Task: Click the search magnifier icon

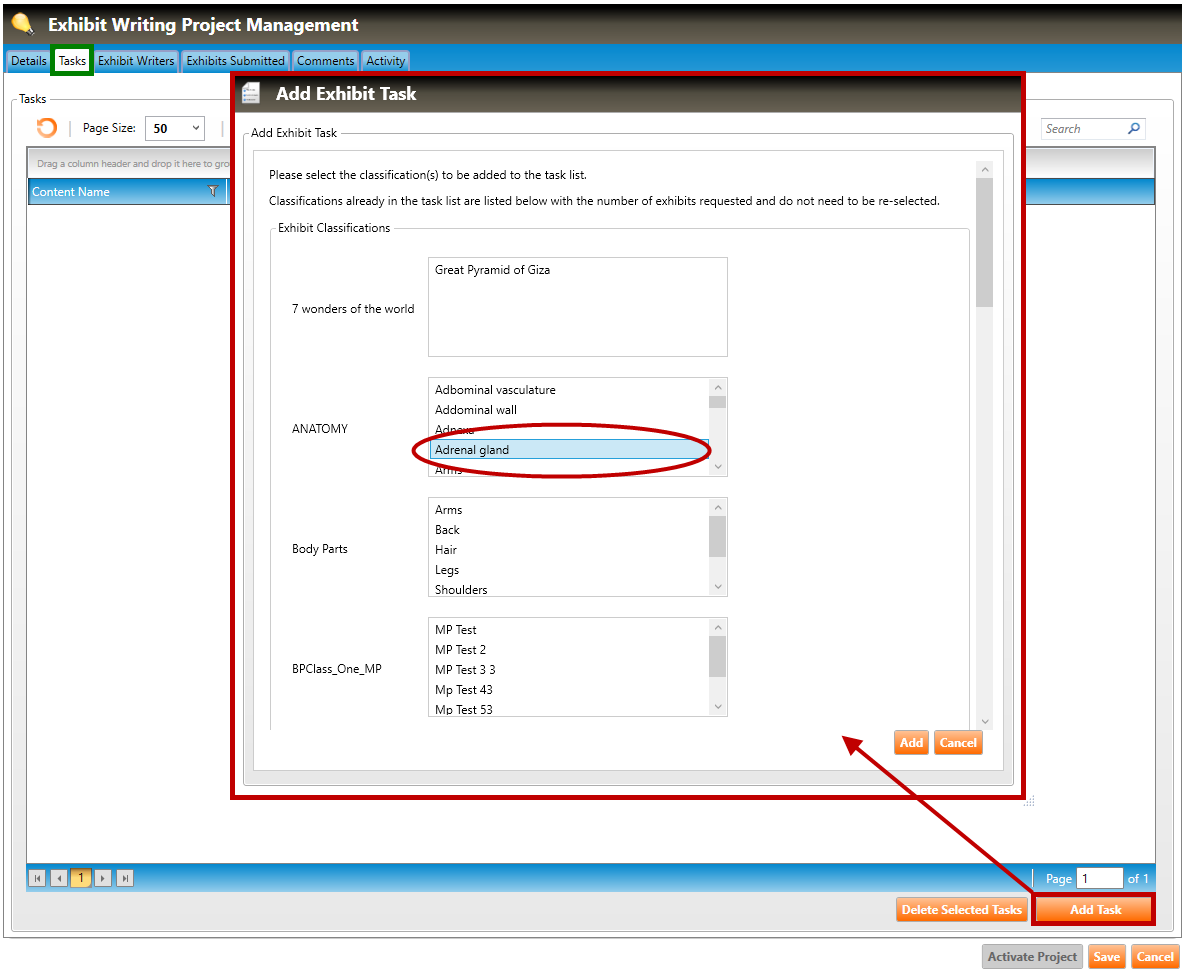Action: pyautogui.click(x=1133, y=129)
